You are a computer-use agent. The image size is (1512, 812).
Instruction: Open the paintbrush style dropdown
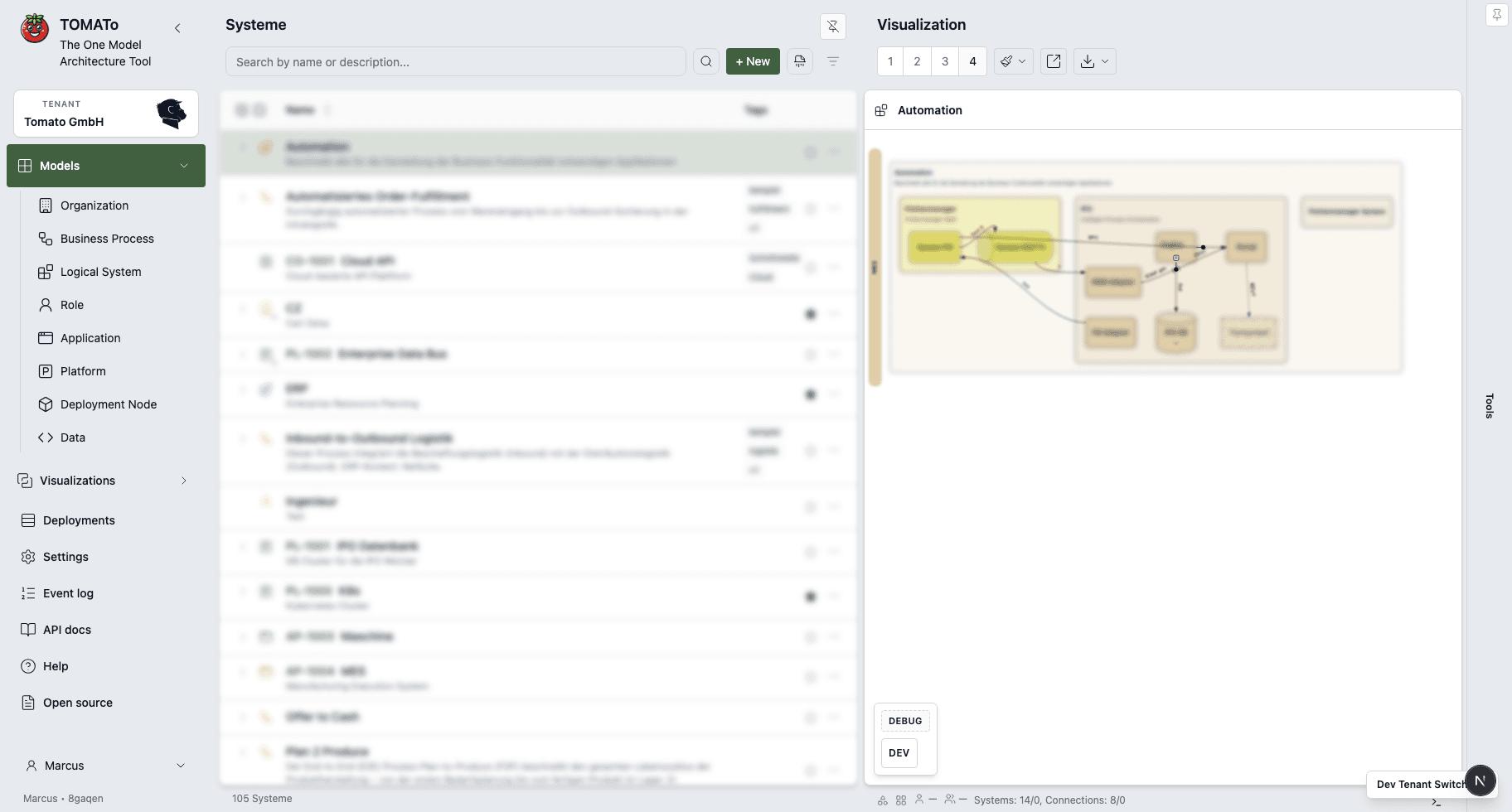(x=1012, y=61)
